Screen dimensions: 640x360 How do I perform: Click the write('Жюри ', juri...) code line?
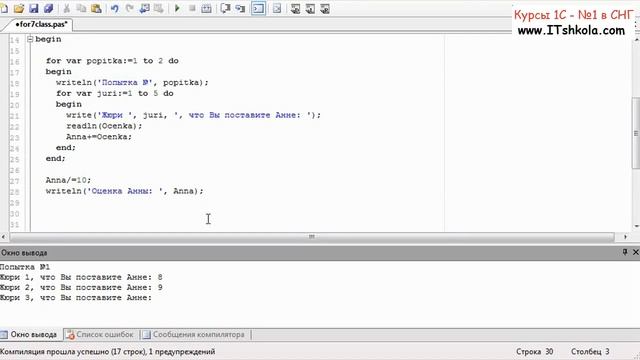[x=193, y=115]
